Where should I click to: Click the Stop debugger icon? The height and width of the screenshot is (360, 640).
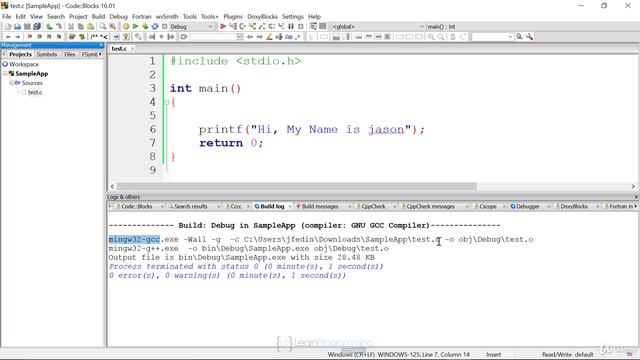(x=301, y=27)
